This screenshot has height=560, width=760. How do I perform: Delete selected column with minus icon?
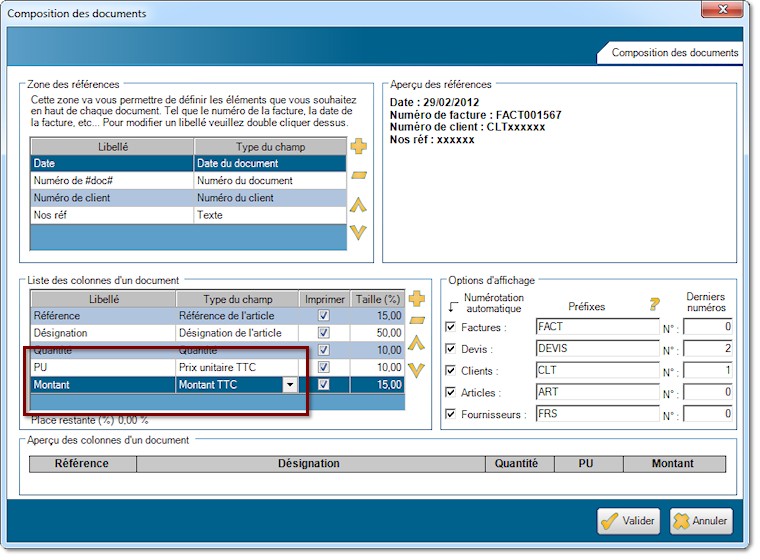coord(418,321)
